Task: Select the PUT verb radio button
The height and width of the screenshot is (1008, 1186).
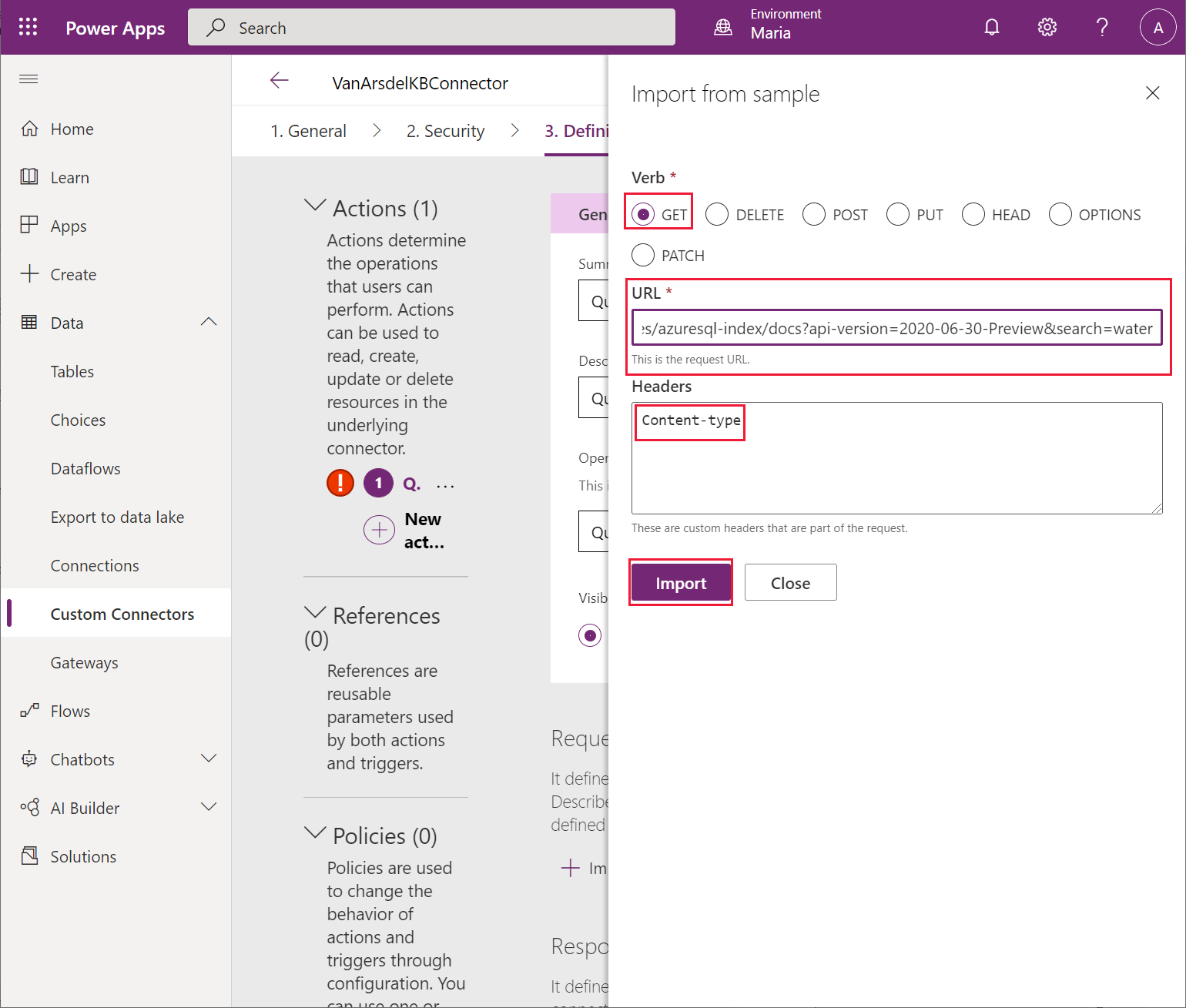Action: coord(898,214)
